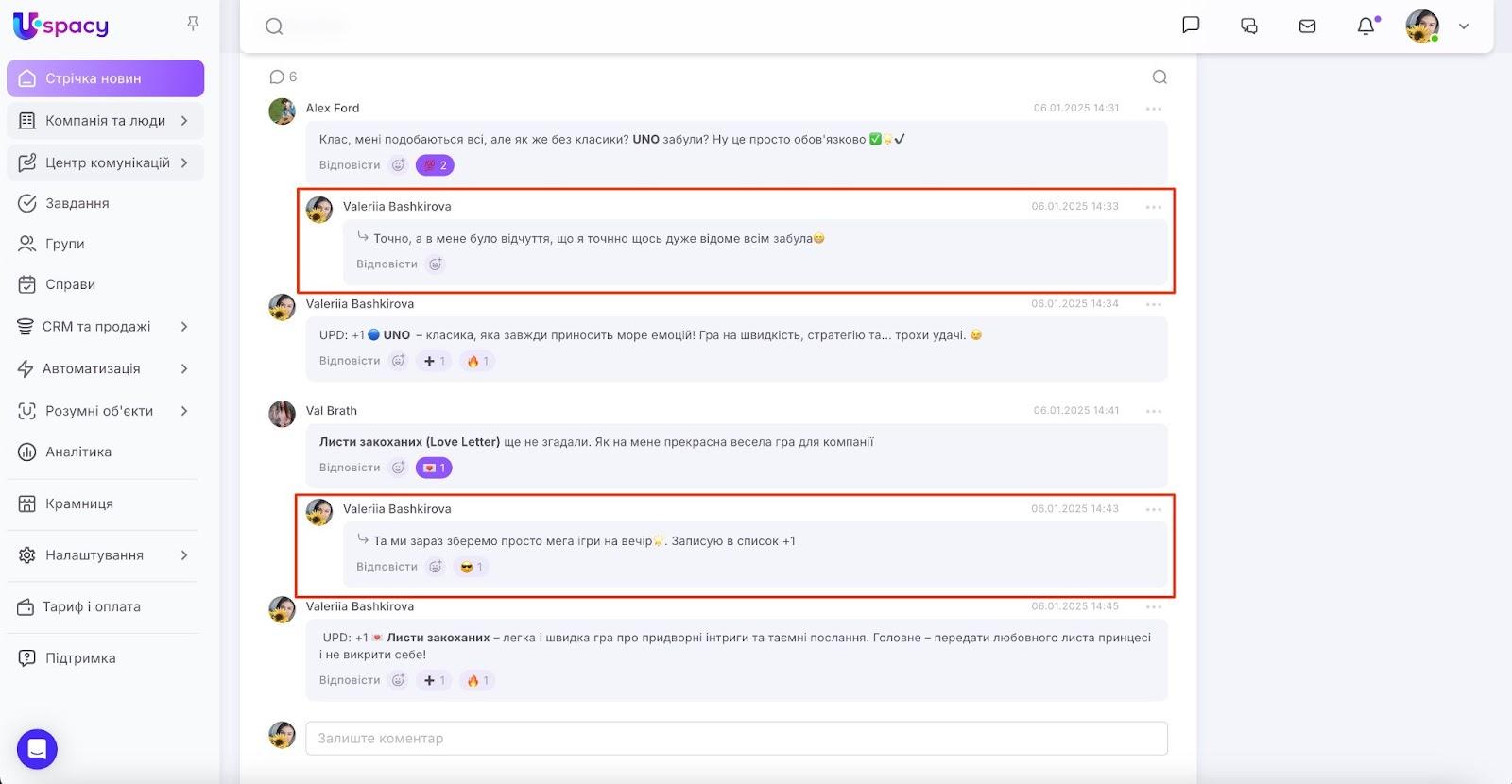Open the profile dropdown arrow in header
This screenshot has width=1512, height=784.
point(1464,26)
